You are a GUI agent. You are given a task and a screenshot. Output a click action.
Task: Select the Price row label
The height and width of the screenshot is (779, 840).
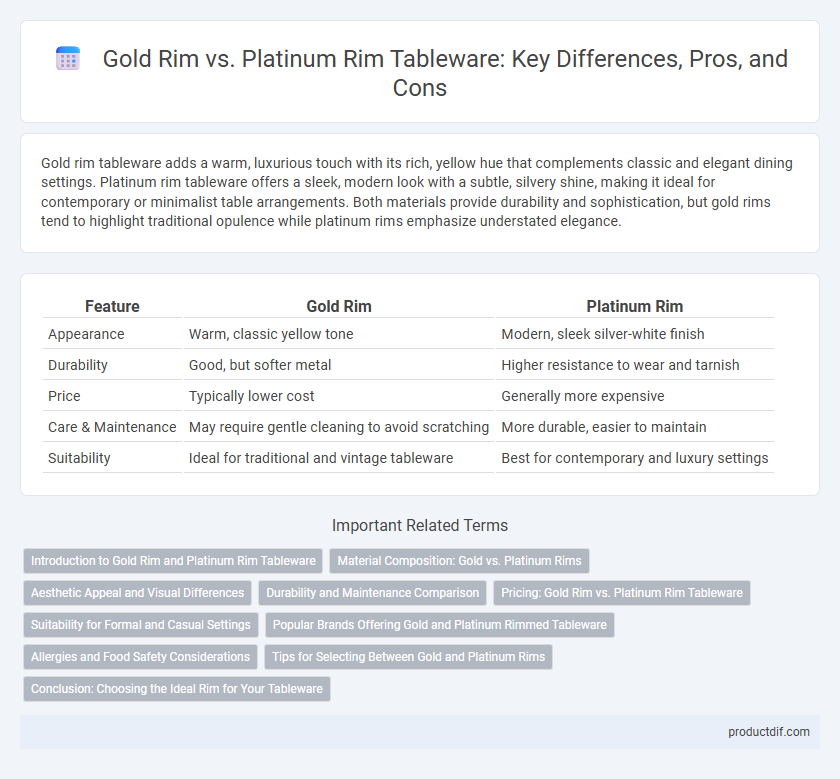click(x=64, y=396)
